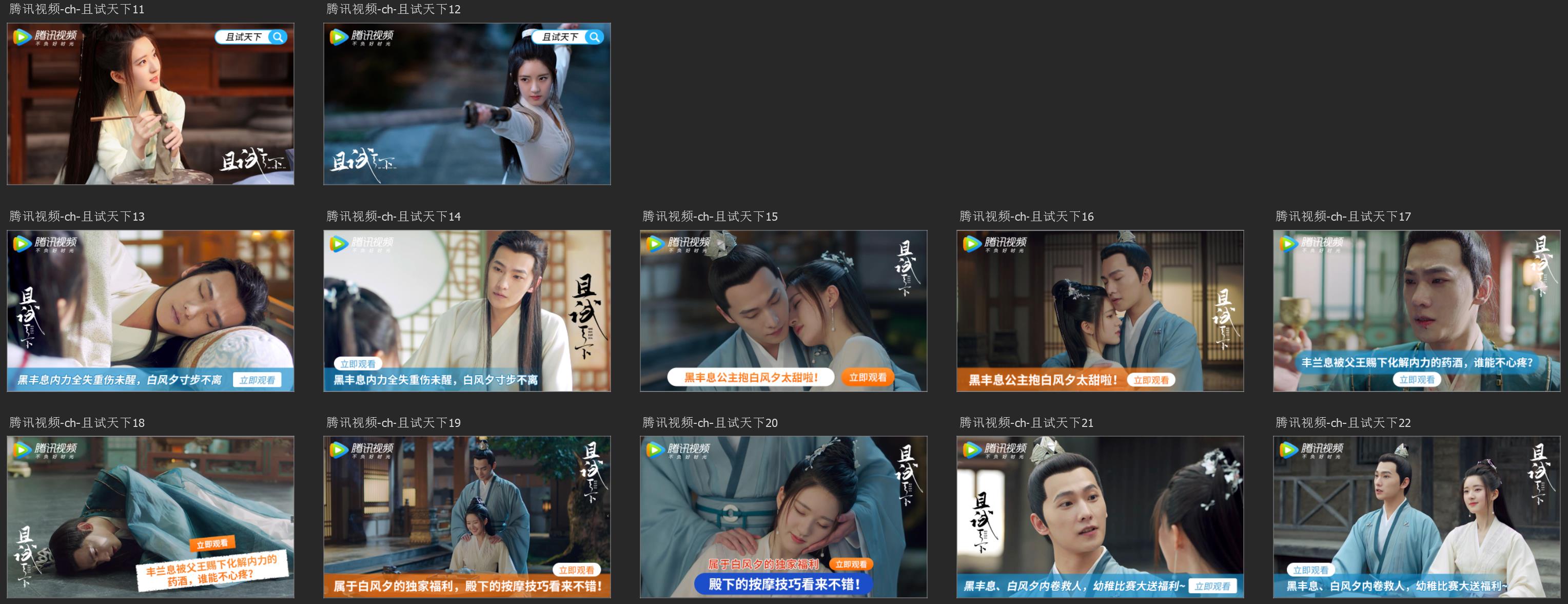Click 且试天下 search box in banner 12
This screenshot has width=1568, height=604.
(566, 37)
